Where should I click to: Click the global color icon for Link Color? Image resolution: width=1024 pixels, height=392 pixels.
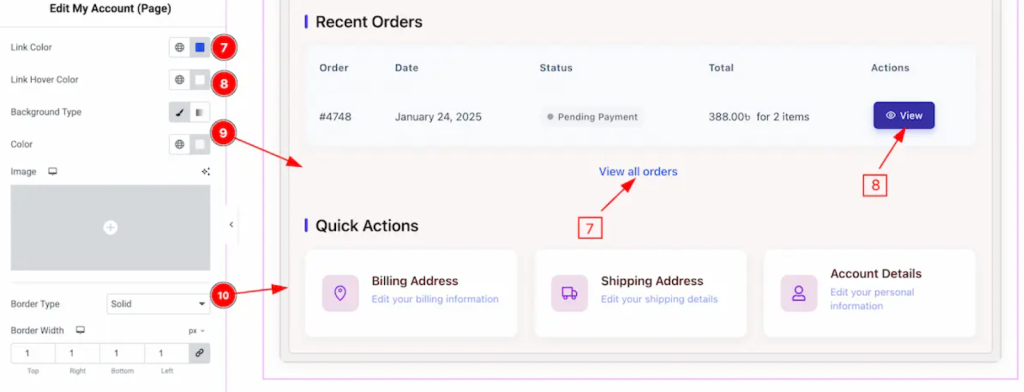point(180,48)
